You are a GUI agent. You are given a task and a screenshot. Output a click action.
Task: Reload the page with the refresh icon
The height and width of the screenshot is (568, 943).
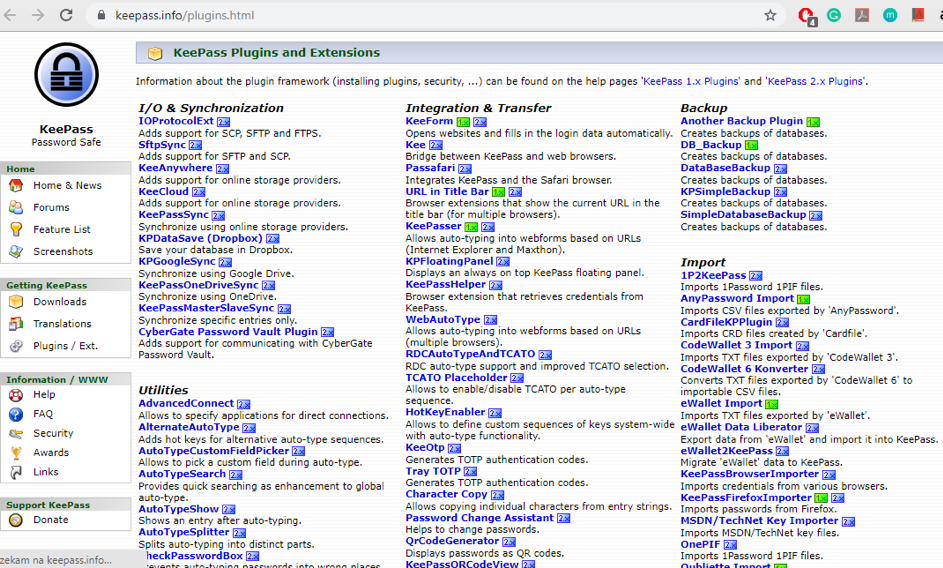66,15
